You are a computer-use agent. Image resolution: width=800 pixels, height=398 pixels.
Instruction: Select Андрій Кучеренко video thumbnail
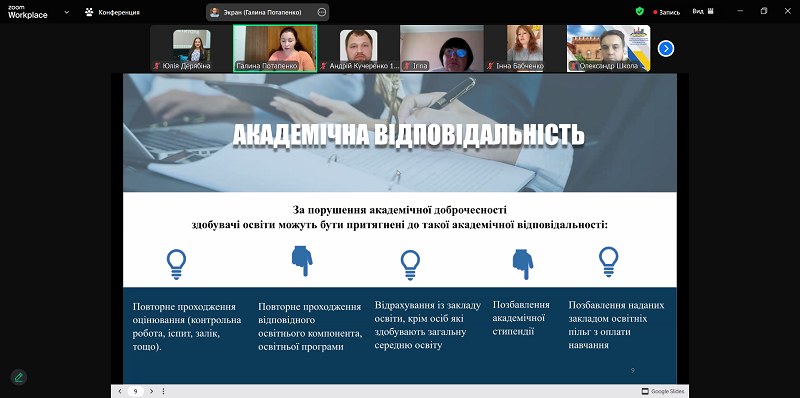[359, 48]
